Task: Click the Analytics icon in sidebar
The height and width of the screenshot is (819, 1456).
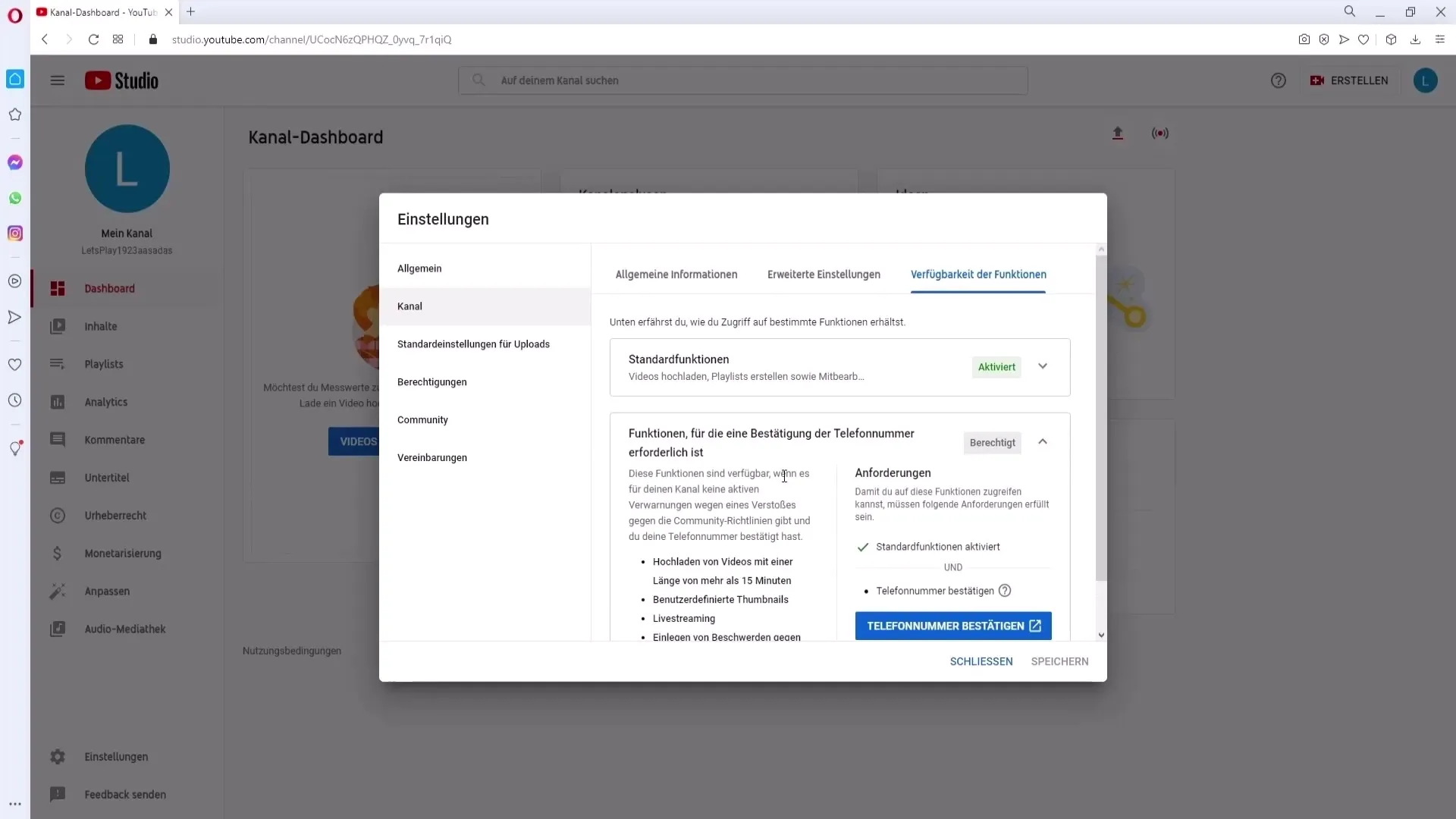Action: pyautogui.click(x=57, y=401)
